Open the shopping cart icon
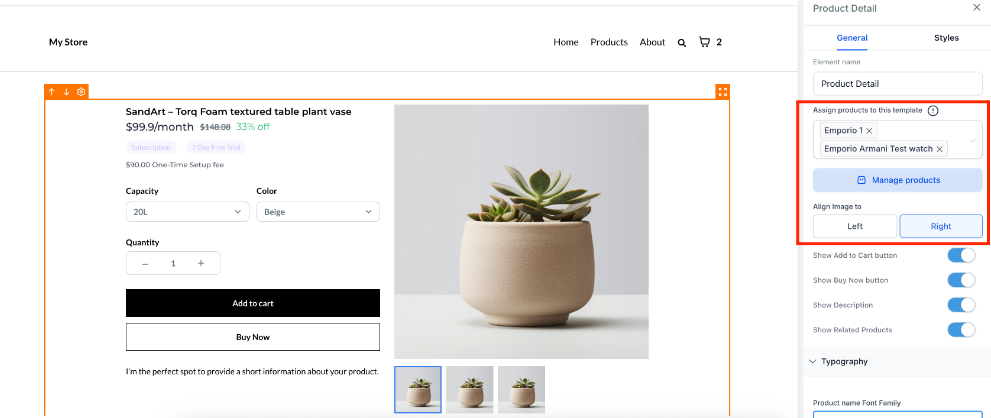Screen dimensions: 991x418 704,42
